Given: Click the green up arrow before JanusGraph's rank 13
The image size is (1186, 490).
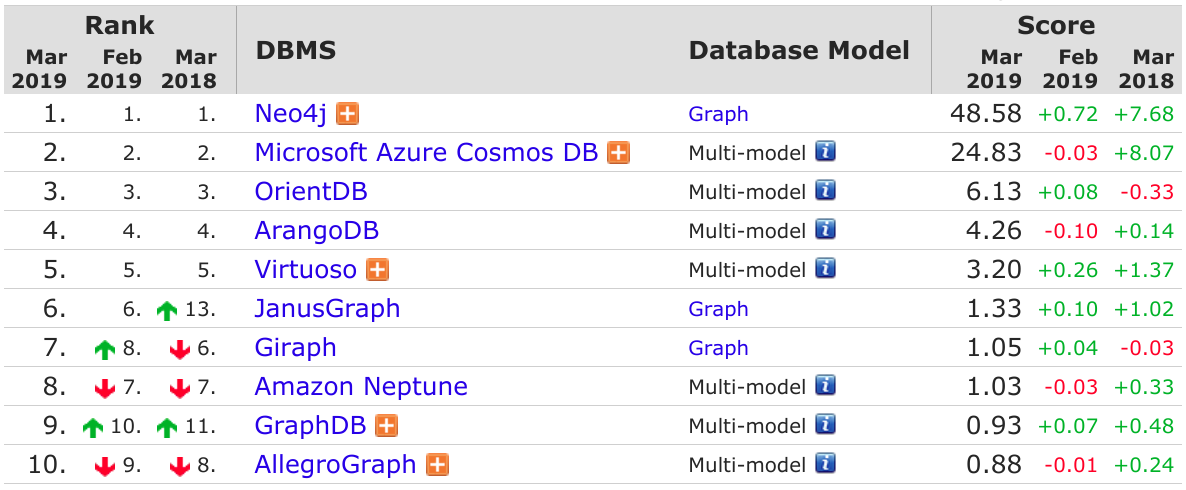Looking at the screenshot, I should point(167,310).
